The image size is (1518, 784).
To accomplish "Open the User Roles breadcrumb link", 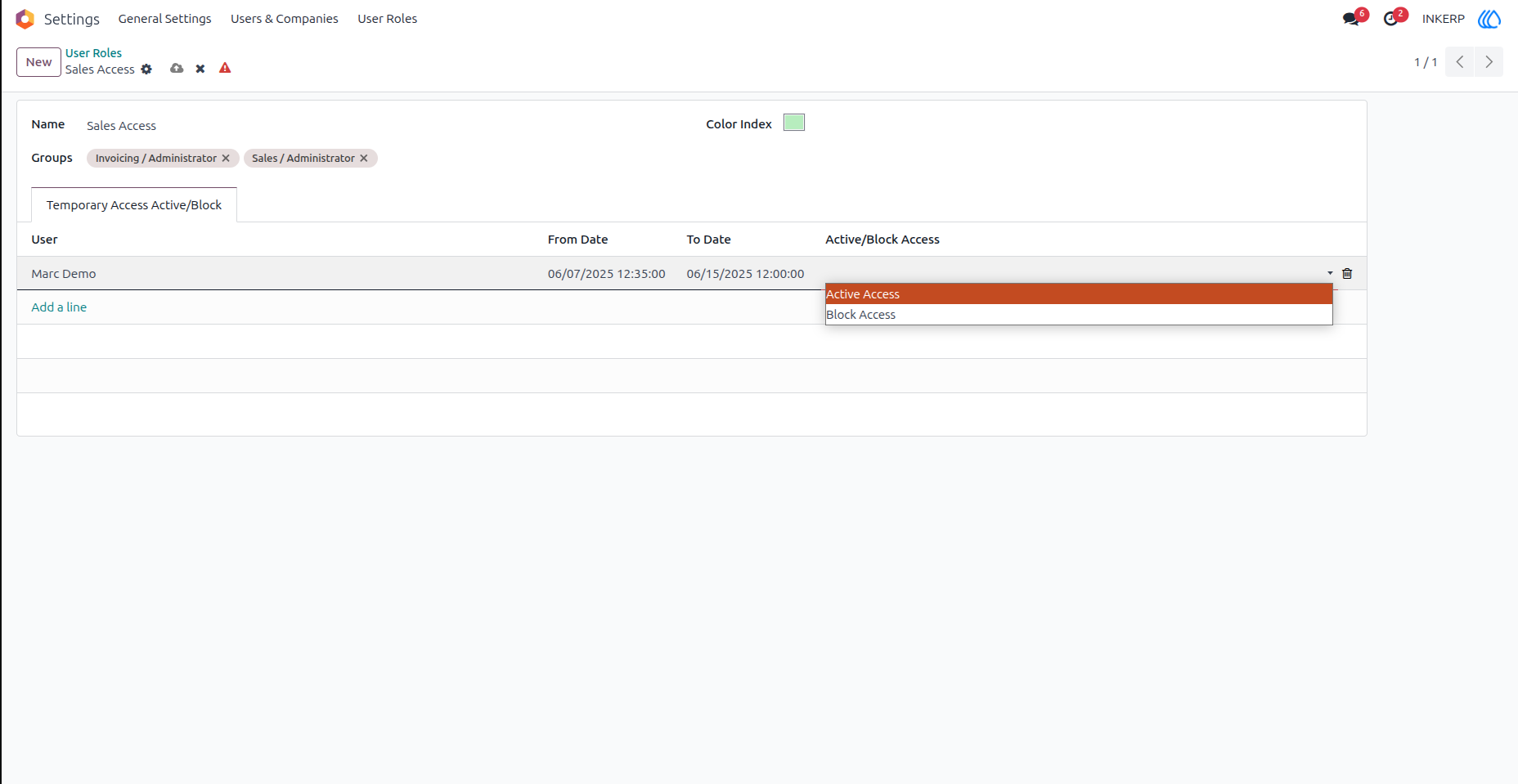I will point(93,53).
